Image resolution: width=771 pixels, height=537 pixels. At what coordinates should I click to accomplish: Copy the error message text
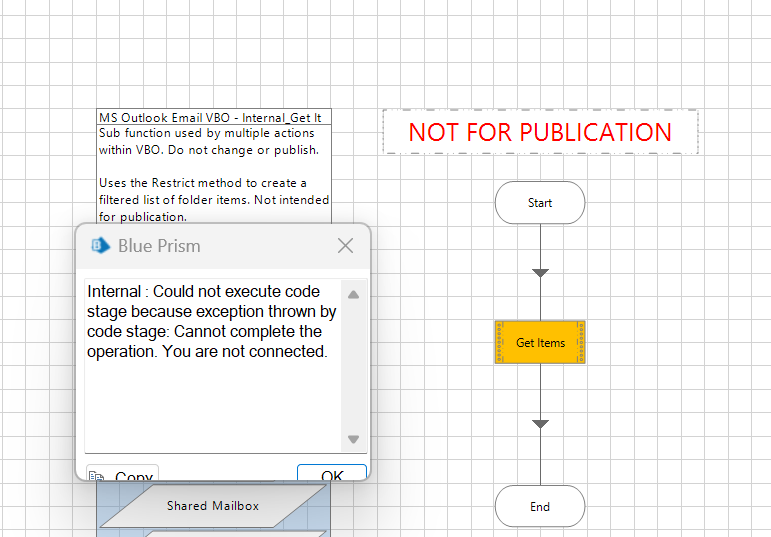pyautogui.click(x=122, y=475)
